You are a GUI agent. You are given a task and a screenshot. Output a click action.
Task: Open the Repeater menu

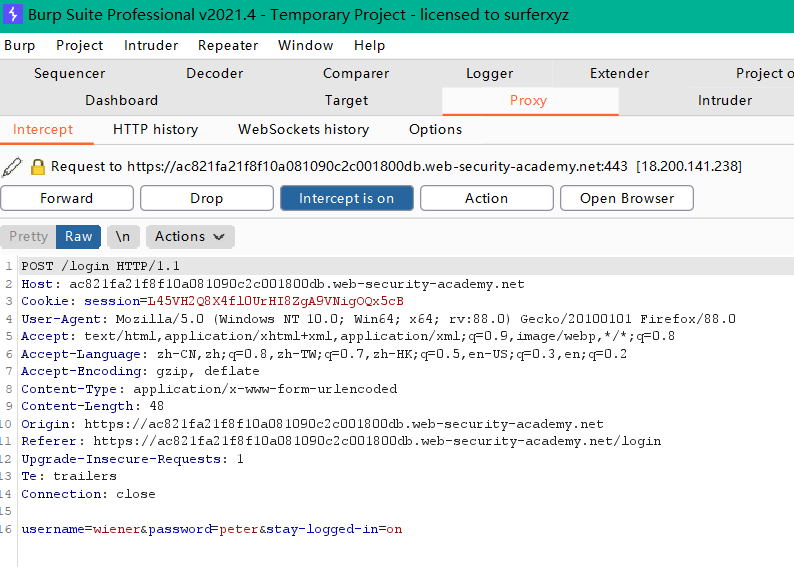[x=228, y=46]
